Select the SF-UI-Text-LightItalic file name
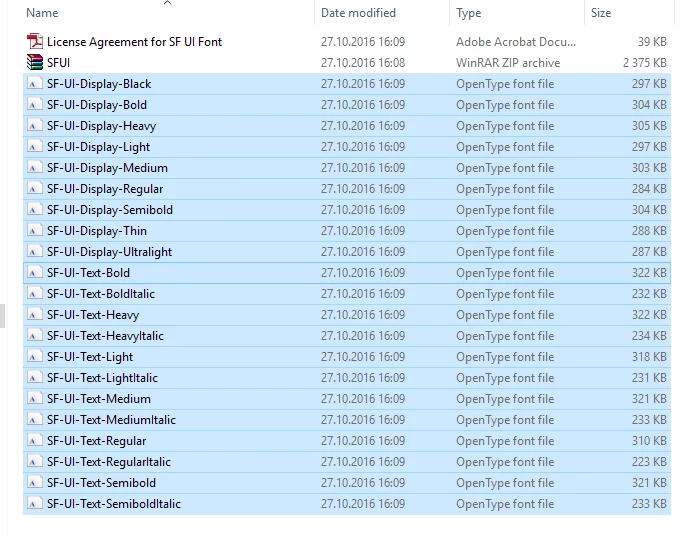 (102, 377)
